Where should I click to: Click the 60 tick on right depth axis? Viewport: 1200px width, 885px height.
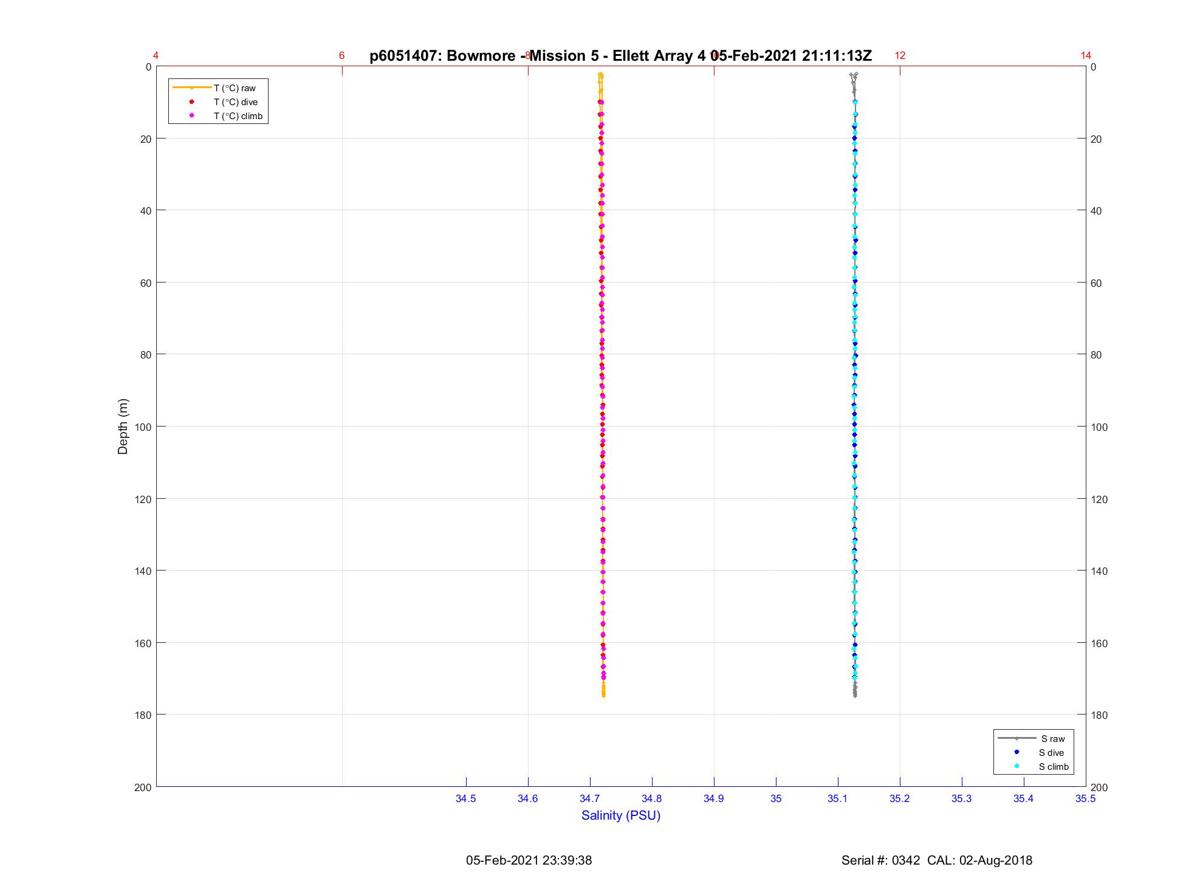coord(1097,283)
